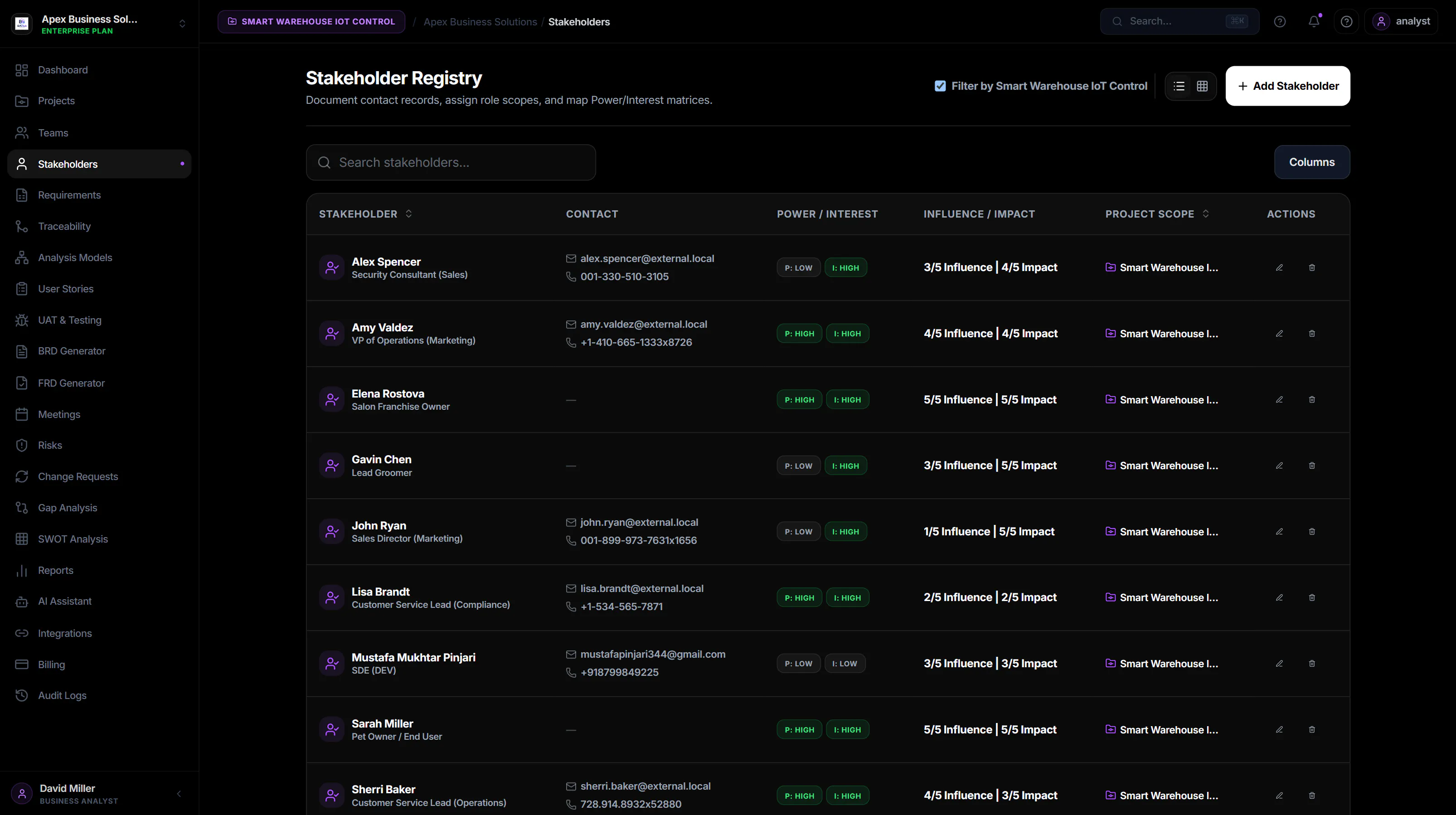Delete Amy Valdez using trash icon
The height and width of the screenshot is (815, 1456).
pos(1312,334)
